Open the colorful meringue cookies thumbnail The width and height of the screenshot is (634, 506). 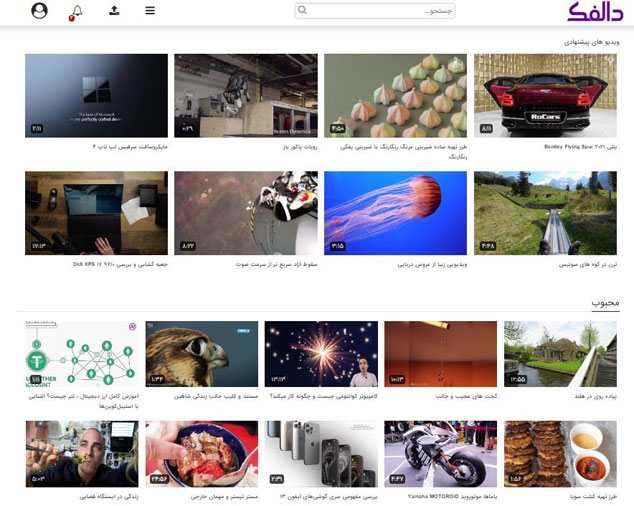[x=395, y=96]
